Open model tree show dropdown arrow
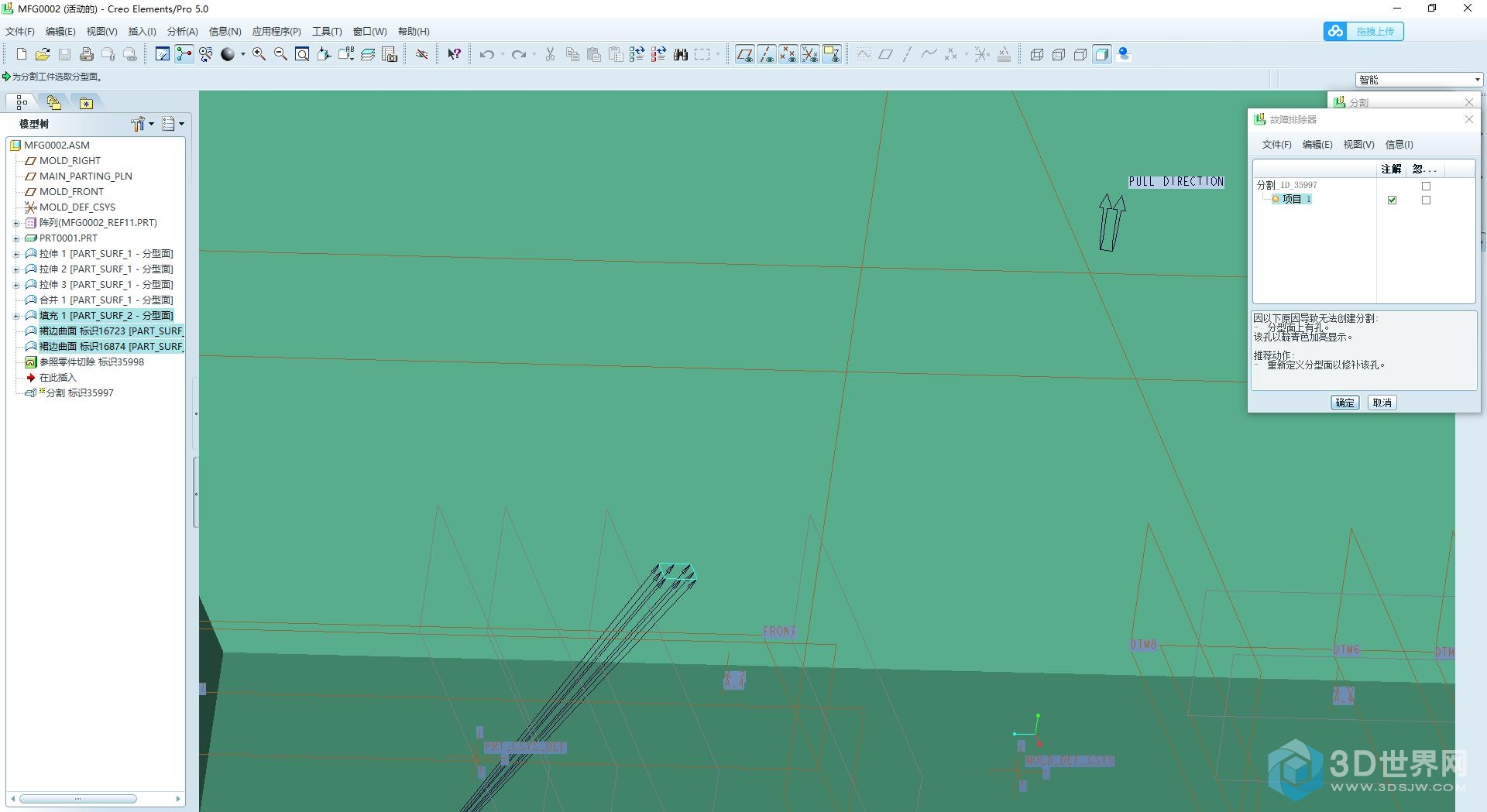Viewport: 1487px width, 812px height. pos(181,124)
